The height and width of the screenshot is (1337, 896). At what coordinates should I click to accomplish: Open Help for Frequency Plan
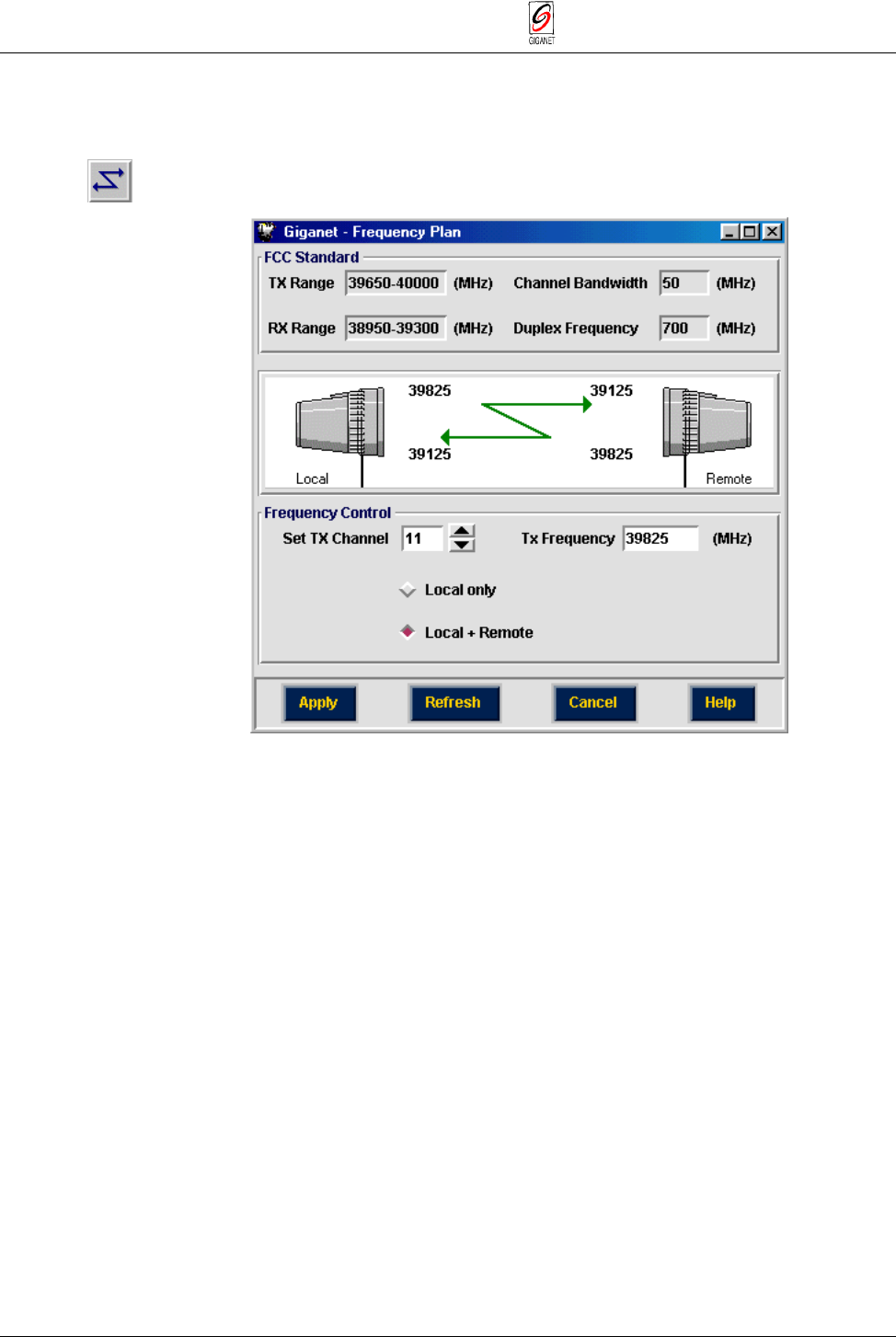[x=721, y=703]
